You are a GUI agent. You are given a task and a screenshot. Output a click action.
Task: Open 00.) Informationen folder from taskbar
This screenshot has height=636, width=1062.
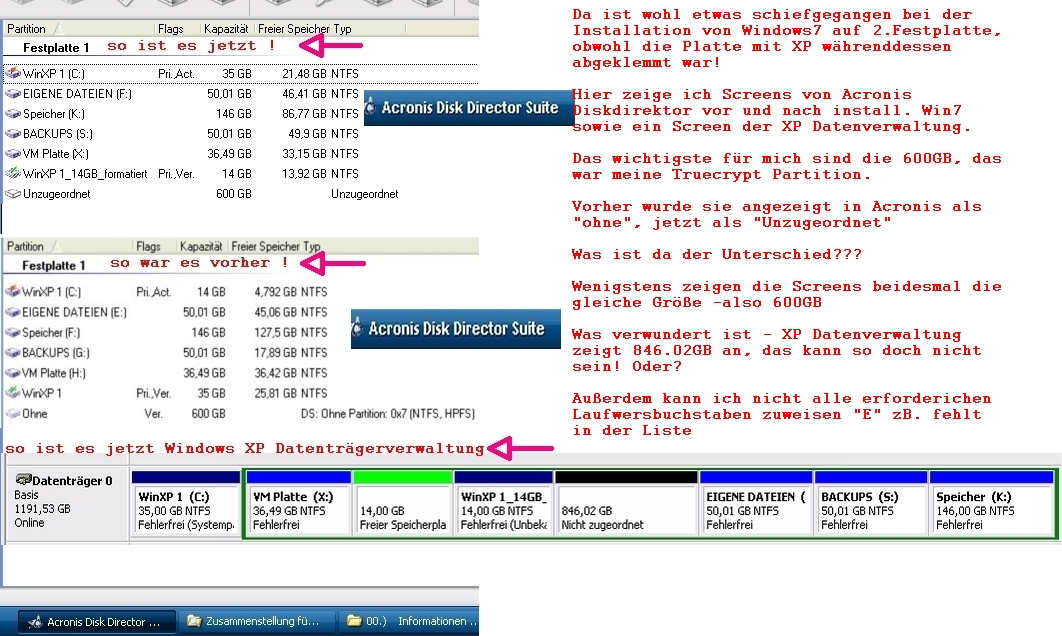coord(410,621)
